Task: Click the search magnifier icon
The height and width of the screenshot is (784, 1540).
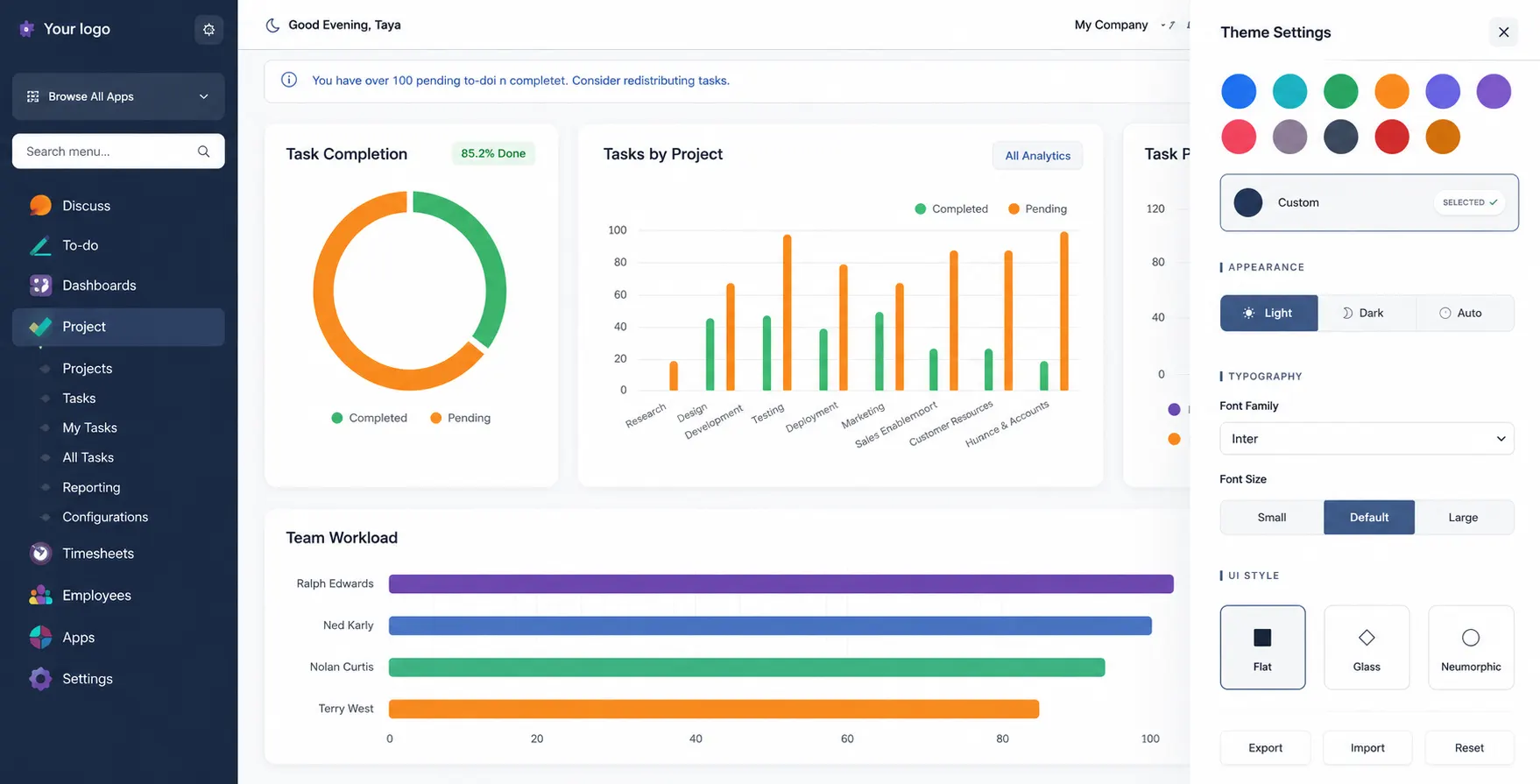Action: coord(203,152)
